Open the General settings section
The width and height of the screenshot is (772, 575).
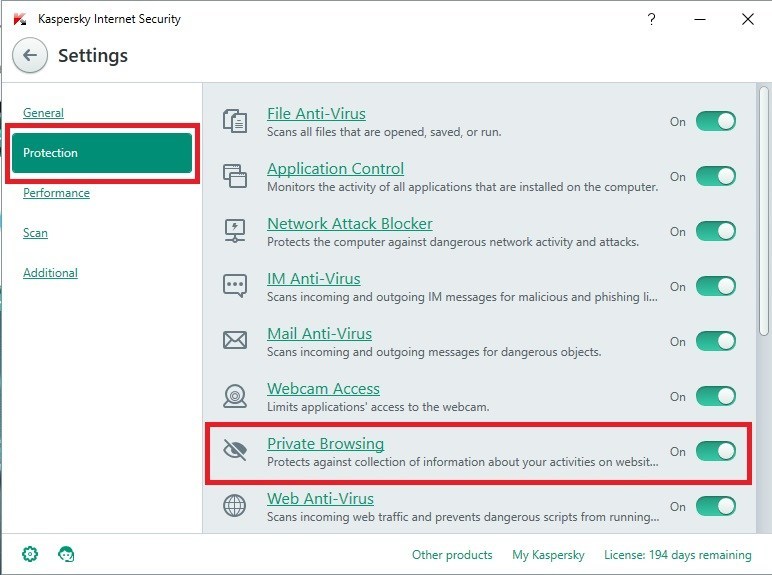click(x=43, y=113)
